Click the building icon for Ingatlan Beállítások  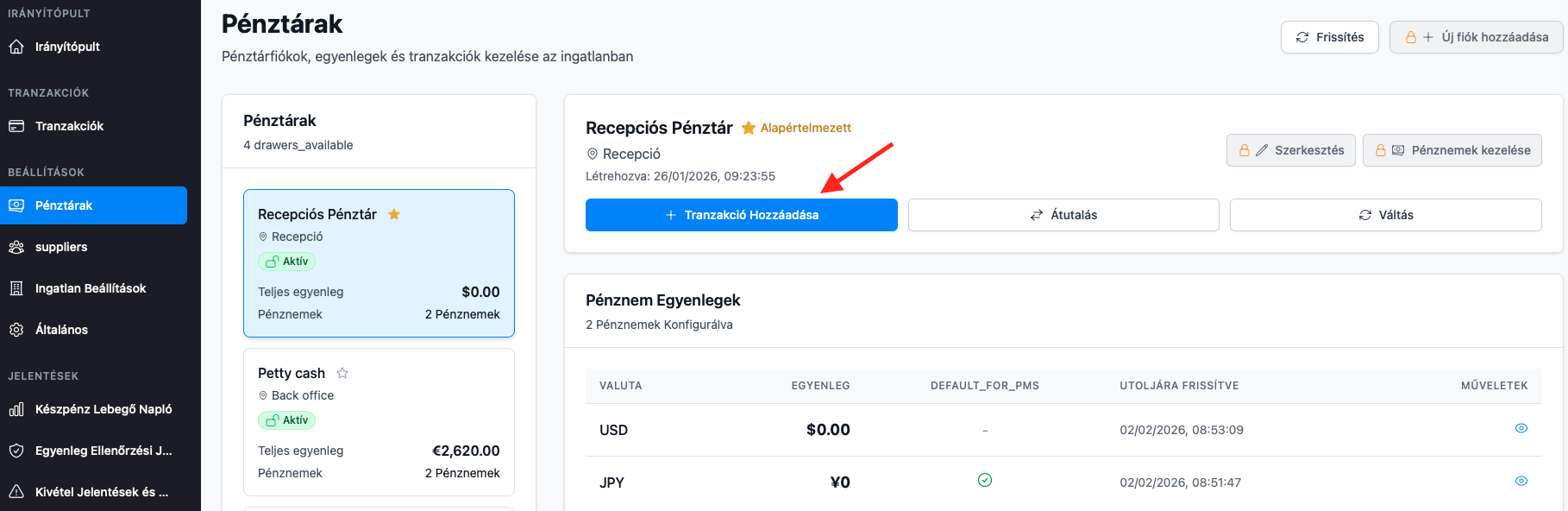pos(16,288)
